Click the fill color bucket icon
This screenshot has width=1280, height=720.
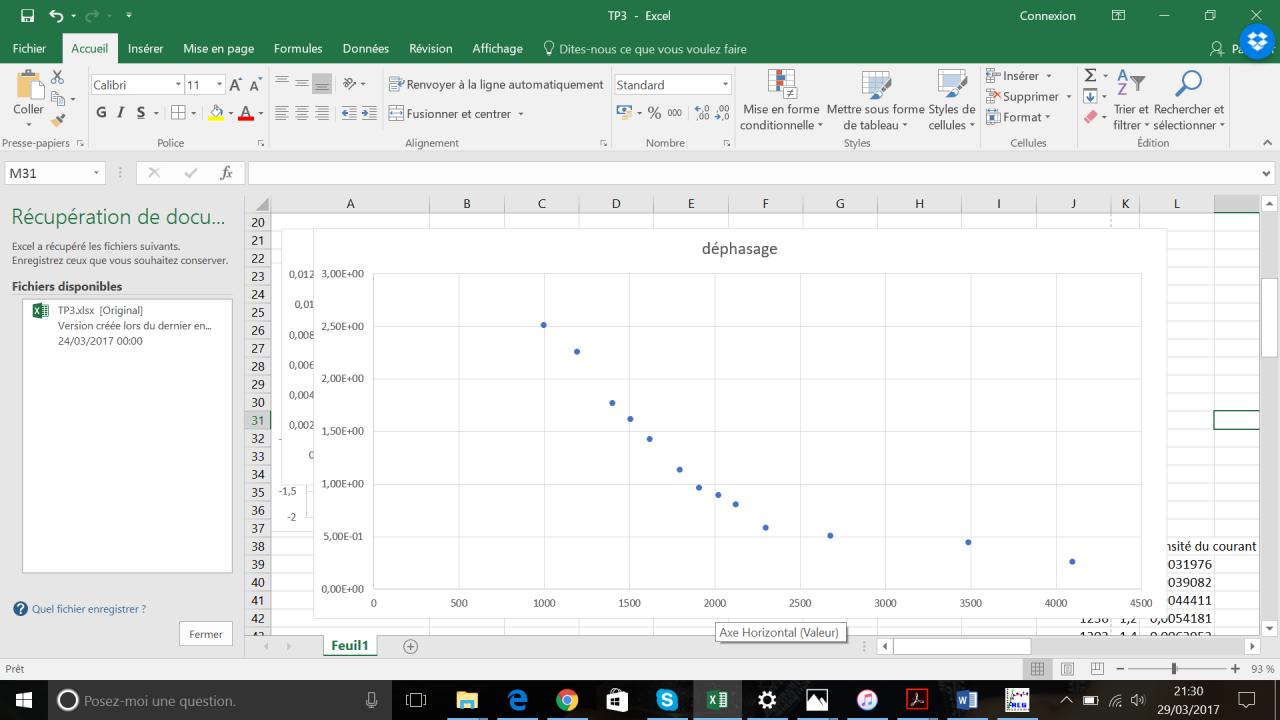click(215, 114)
